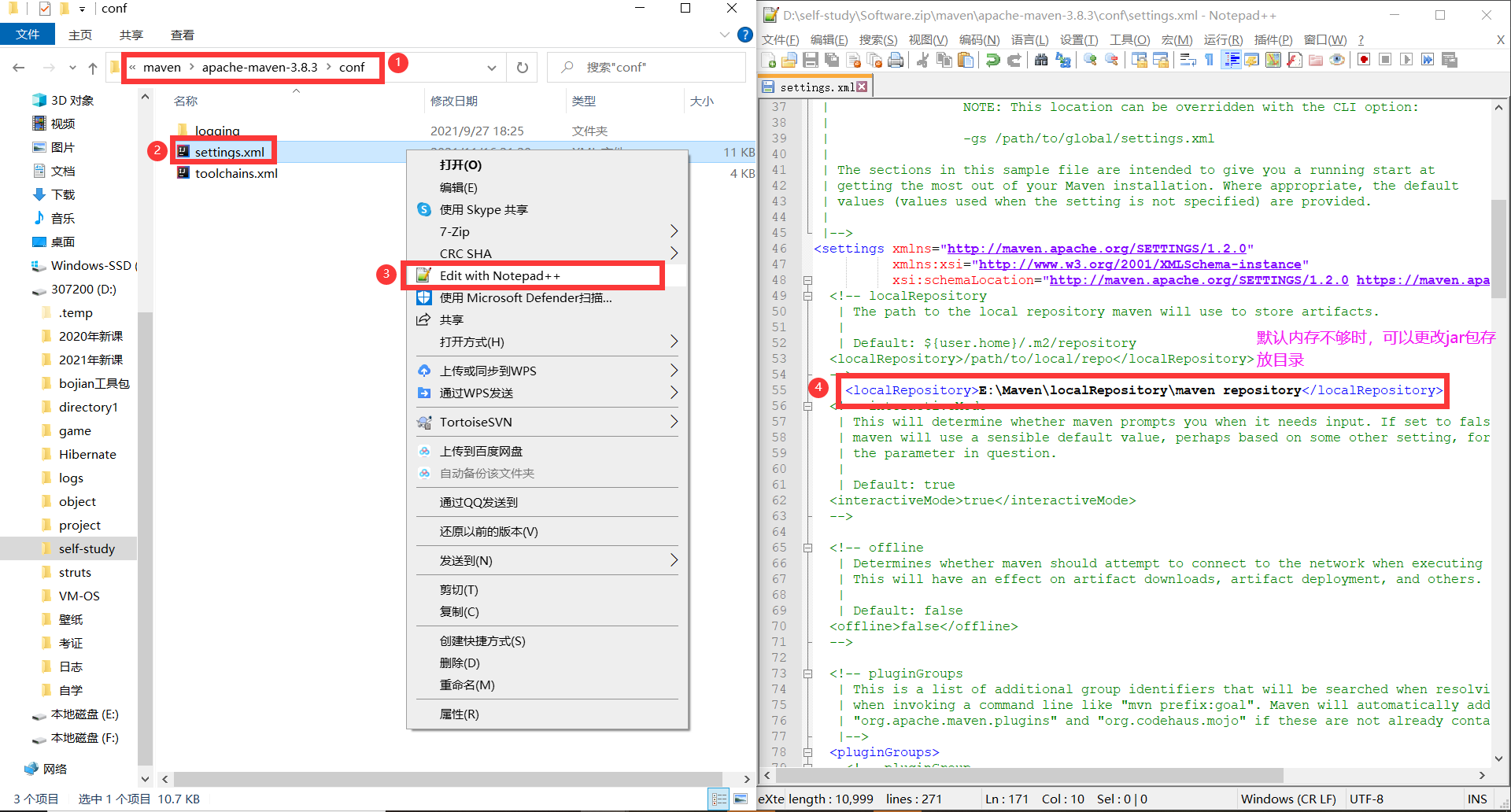Image resolution: width=1511 pixels, height=812 pixels.
Task: Close the settings.xml tab
Action: pos(862,87)
